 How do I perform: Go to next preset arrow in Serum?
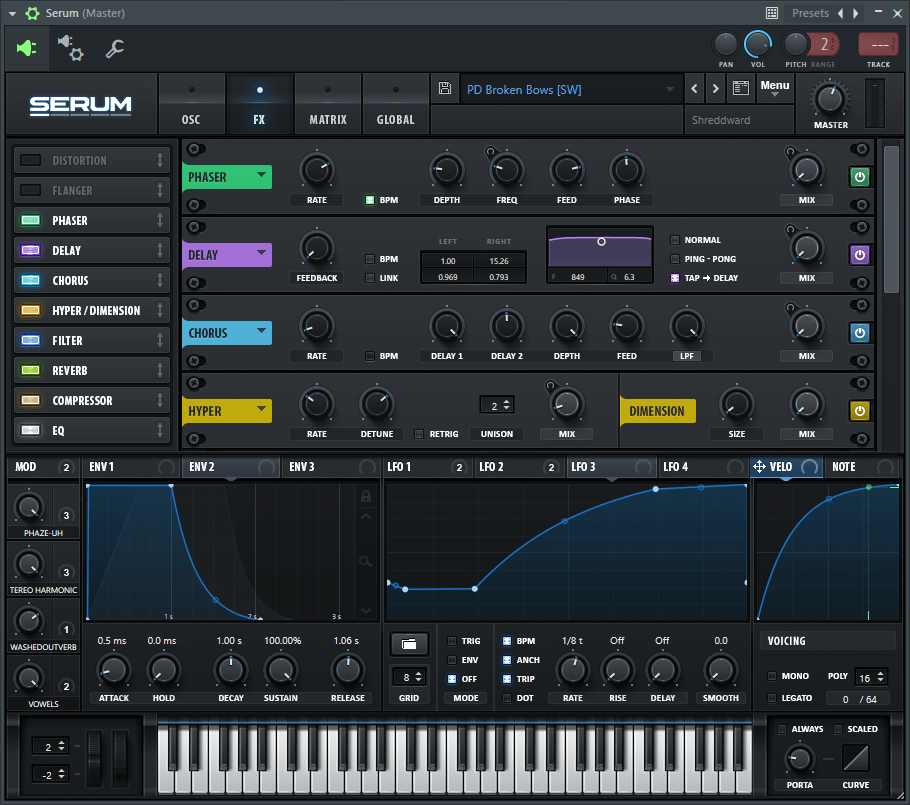point(716,89)
